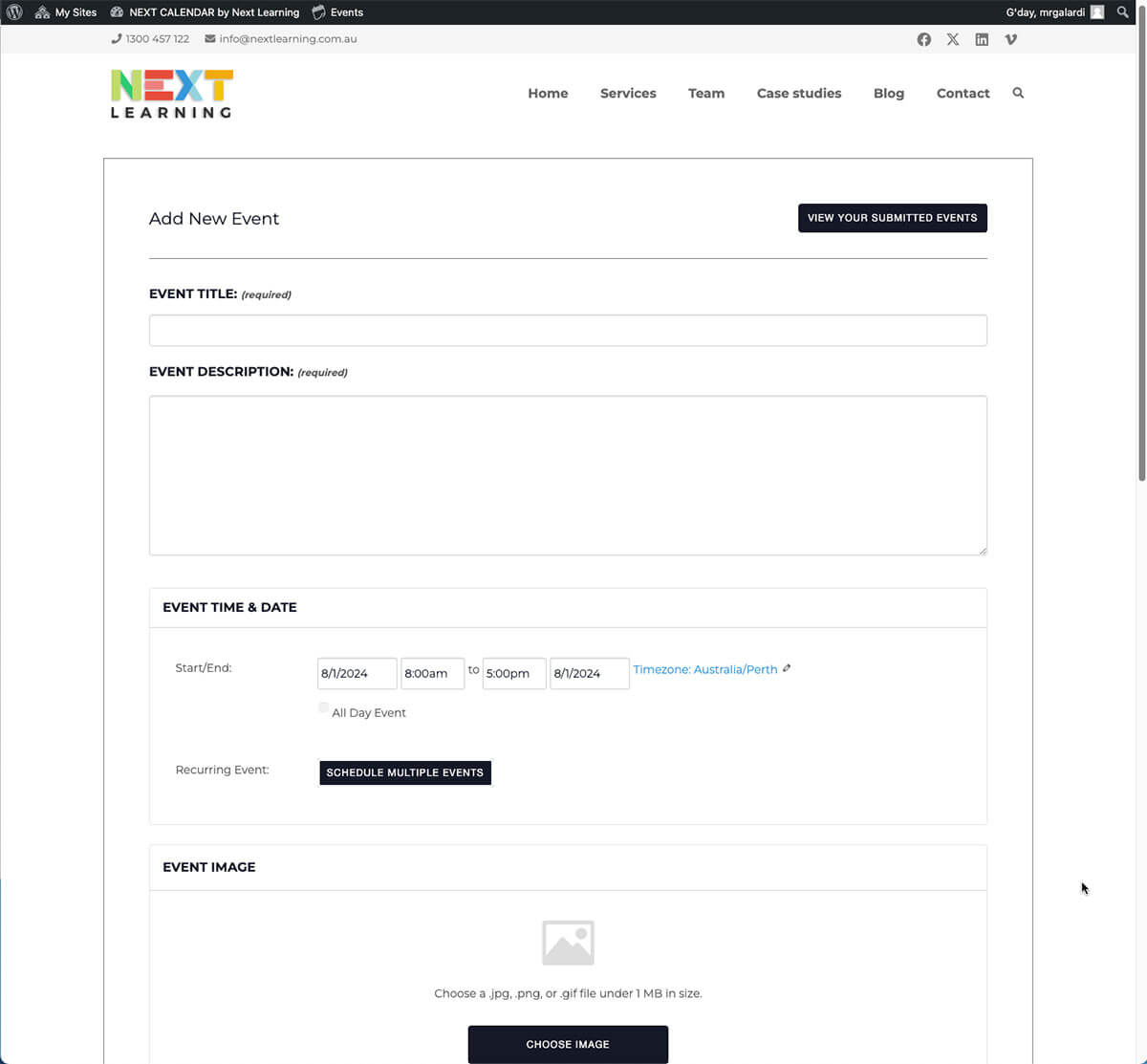Open the 8:00am start time field

[x=432, y=673]
